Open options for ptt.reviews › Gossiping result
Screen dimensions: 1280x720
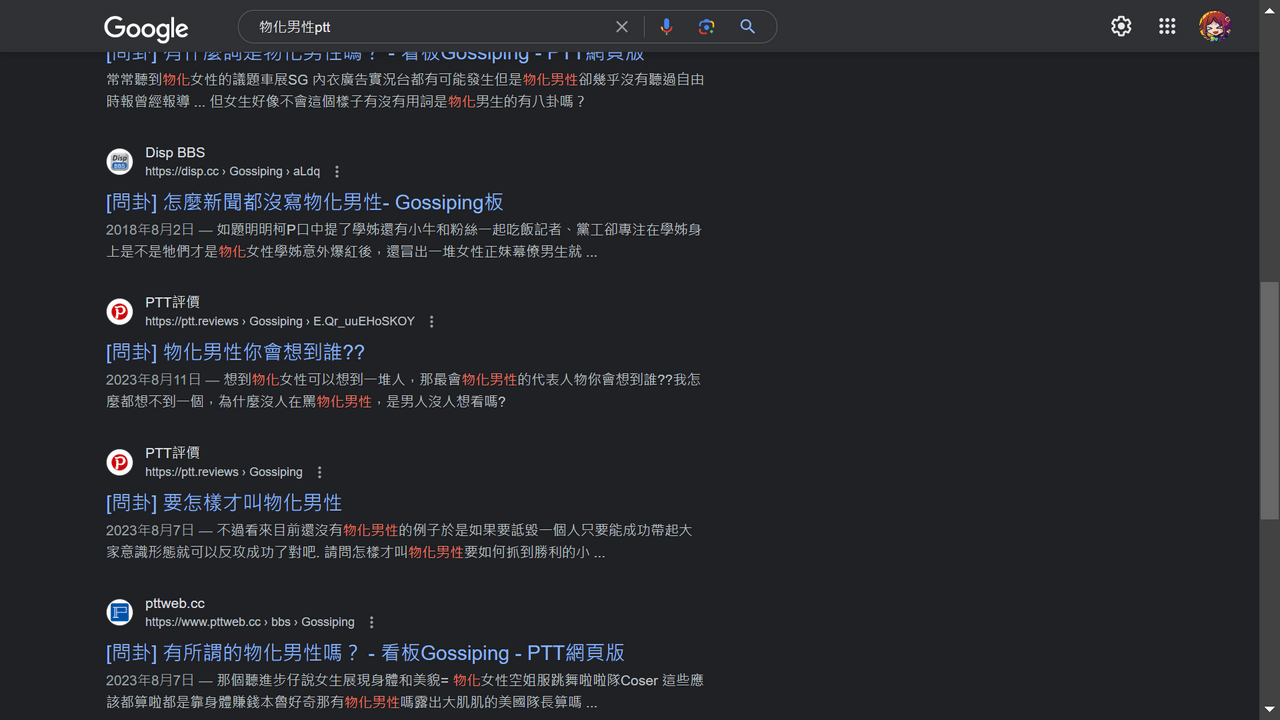(x=320, y=472)
